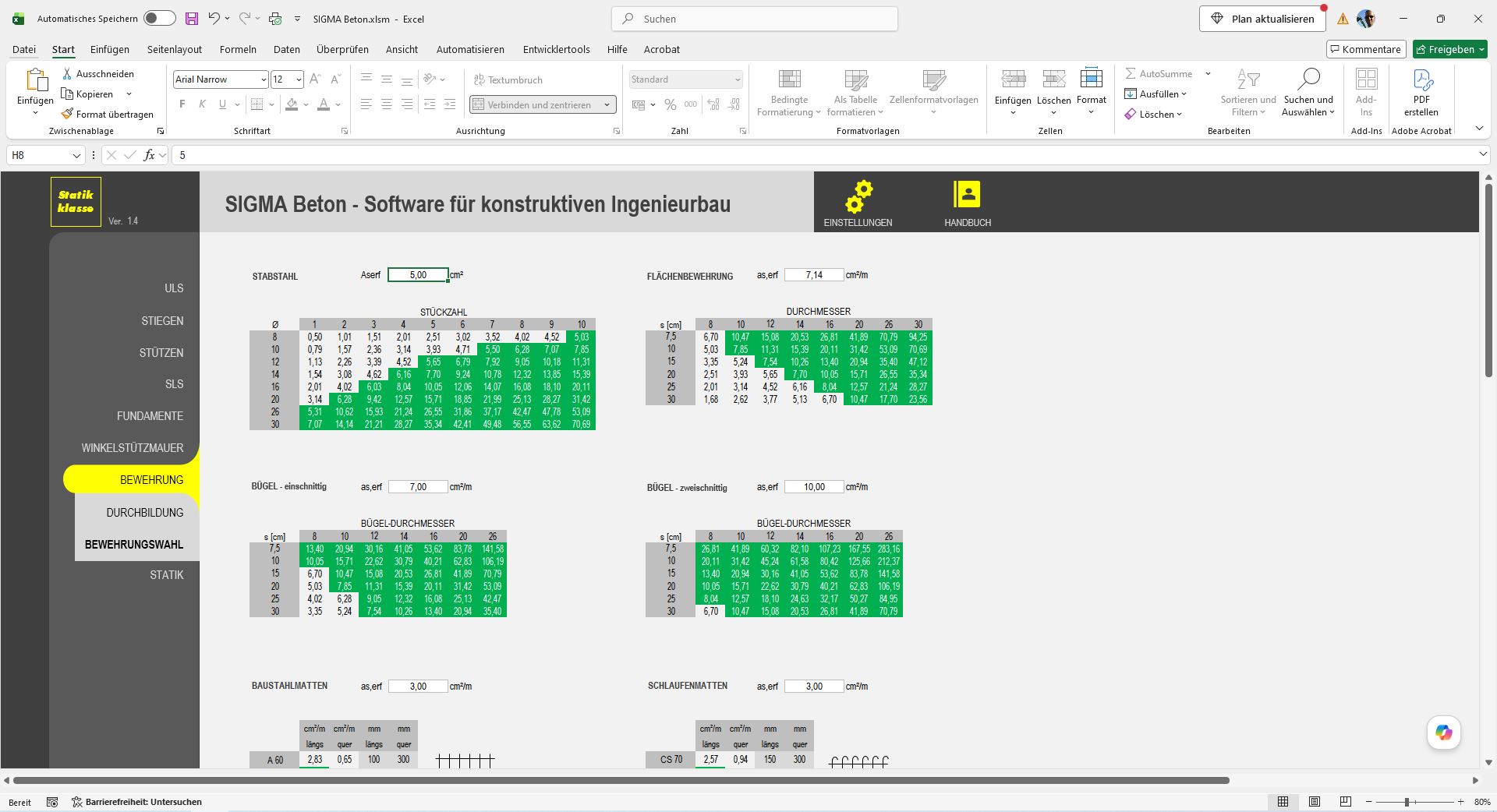Navigate to FUNDAMENTE in sidebar
The height and width of the screenshot is (812, 1497).
click(150, 416)
